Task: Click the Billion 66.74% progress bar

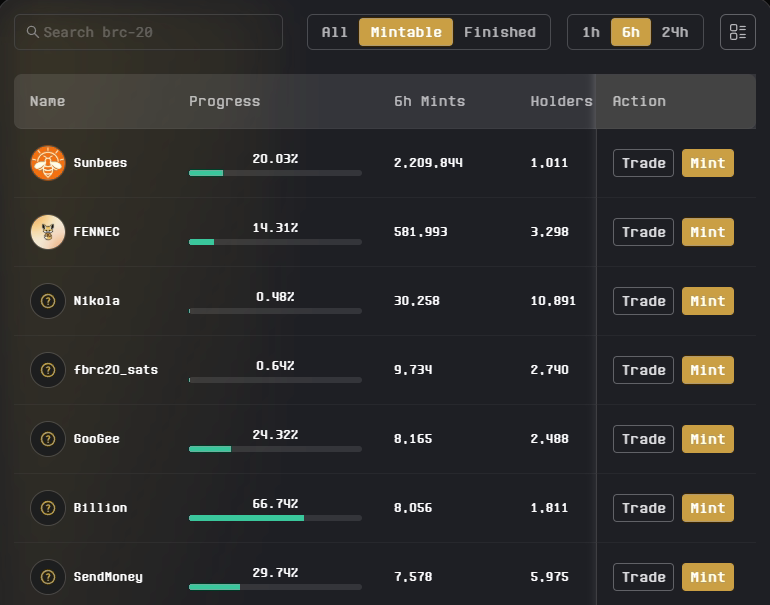Action: pyautogui.click(x=275, y=518)
